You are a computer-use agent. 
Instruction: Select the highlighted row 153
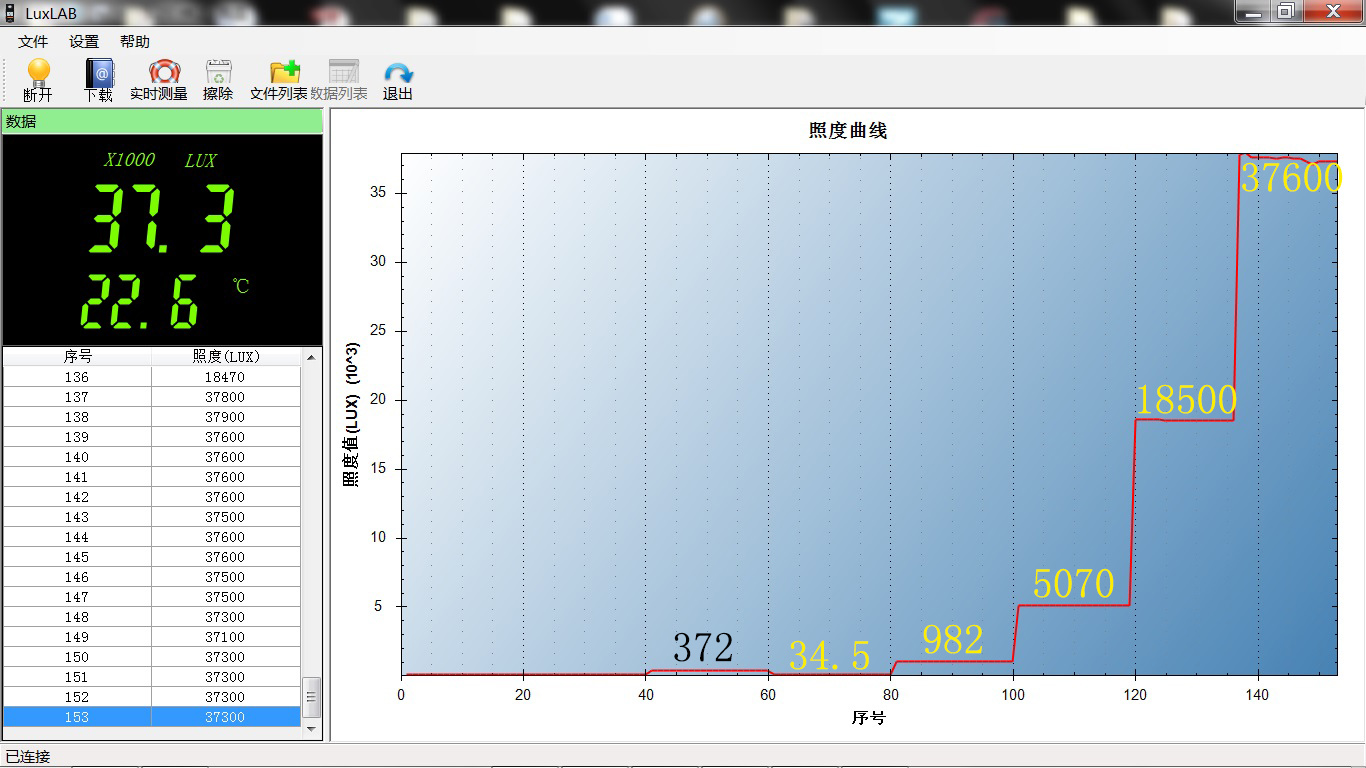pyautogui.click(x=152, y=717)
